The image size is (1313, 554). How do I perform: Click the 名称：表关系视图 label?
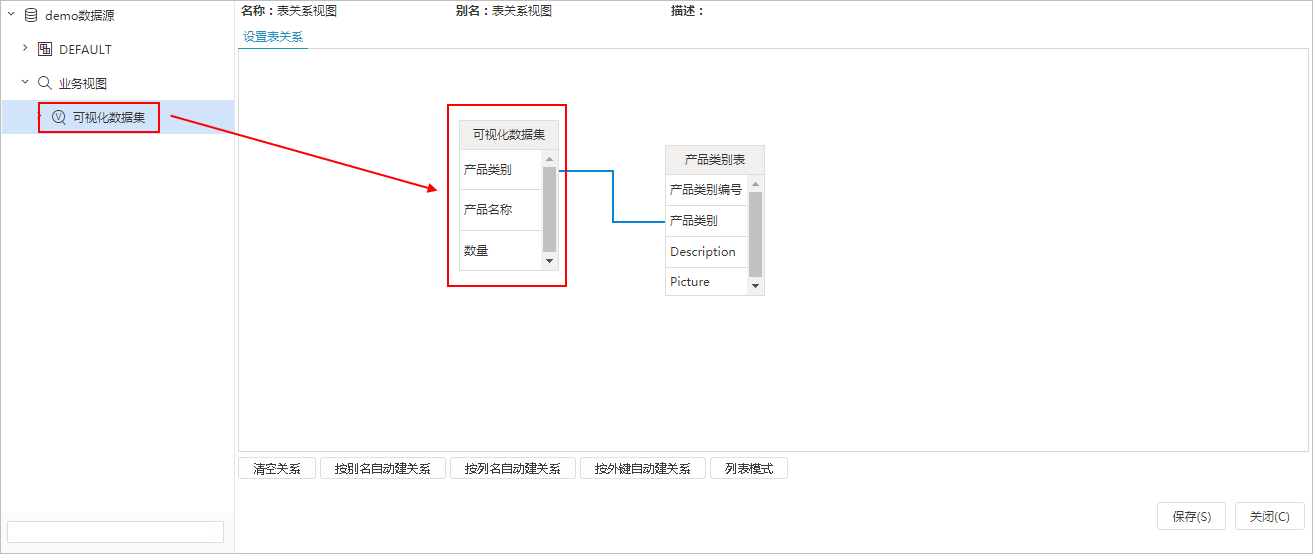click(290, 11)
